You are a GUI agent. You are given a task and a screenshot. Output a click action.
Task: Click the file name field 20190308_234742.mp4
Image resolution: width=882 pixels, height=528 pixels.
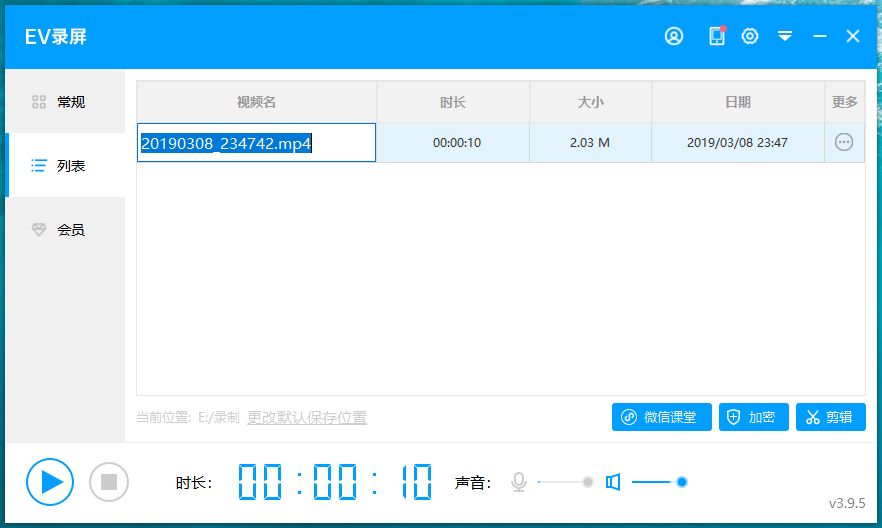click(256, 143)
